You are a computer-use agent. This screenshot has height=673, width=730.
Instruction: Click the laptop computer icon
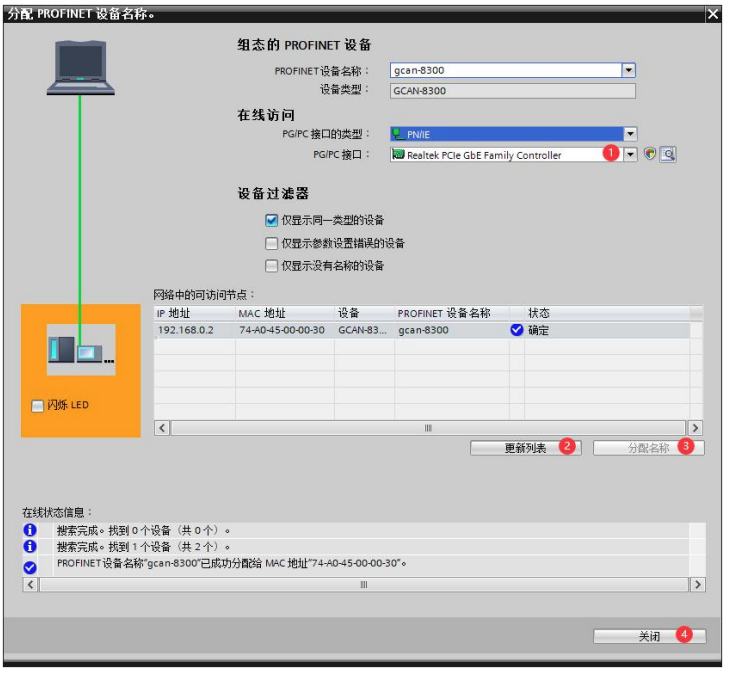(81, 68)
